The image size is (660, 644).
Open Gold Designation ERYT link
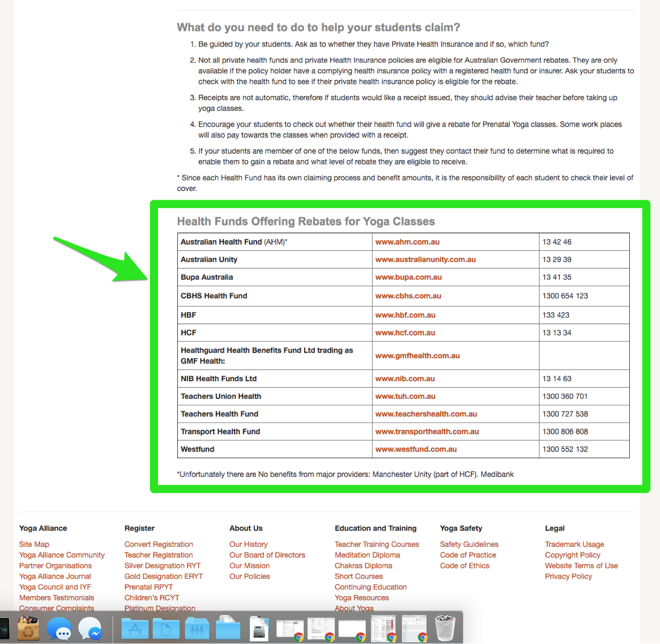tap(163, 577)
